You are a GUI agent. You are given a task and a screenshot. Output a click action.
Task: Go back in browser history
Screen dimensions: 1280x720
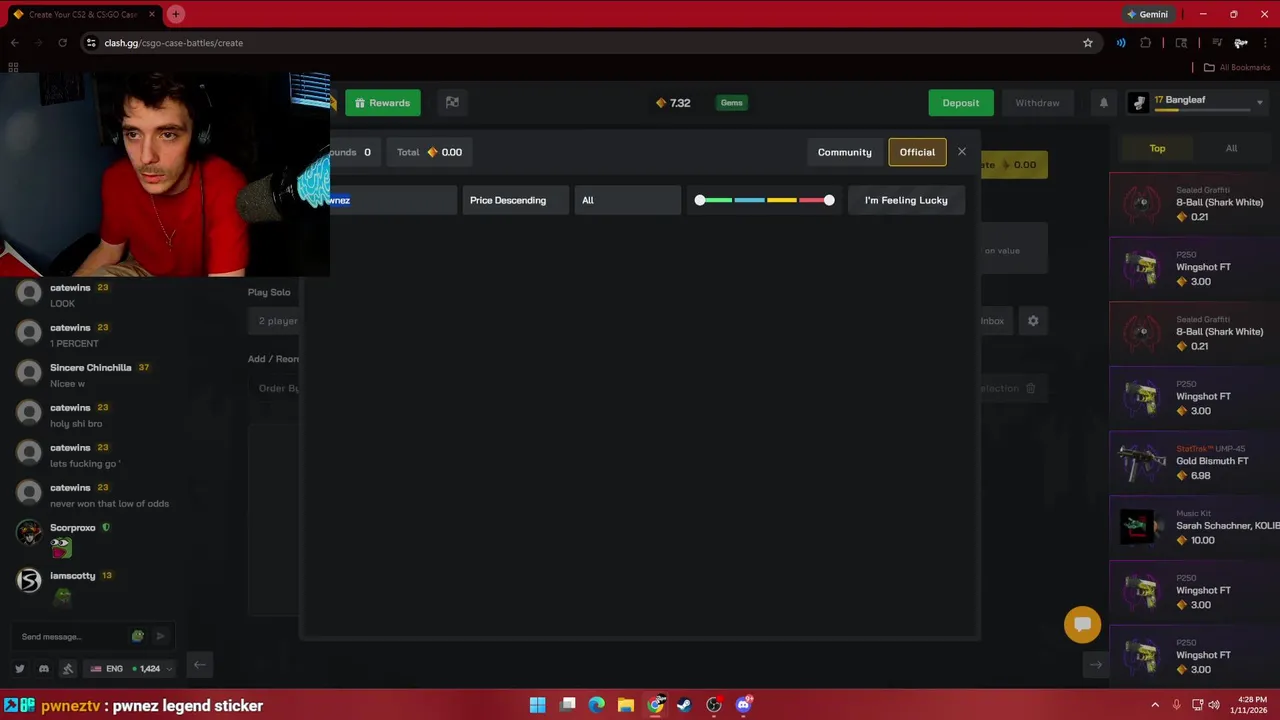[14, 43]
